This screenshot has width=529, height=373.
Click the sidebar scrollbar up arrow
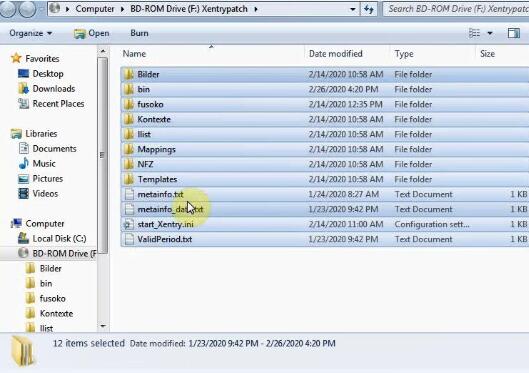[x=103, y=51]
